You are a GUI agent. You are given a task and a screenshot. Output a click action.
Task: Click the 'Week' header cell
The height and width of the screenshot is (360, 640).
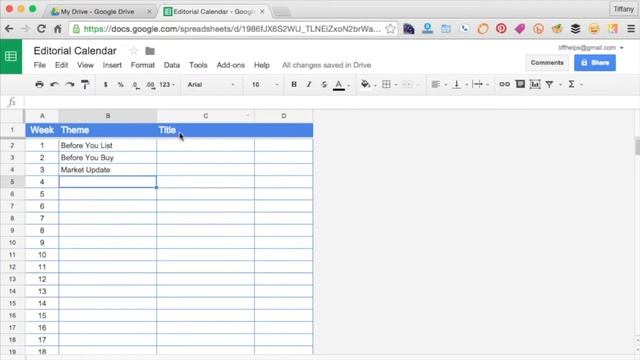[x=42, y=130]
